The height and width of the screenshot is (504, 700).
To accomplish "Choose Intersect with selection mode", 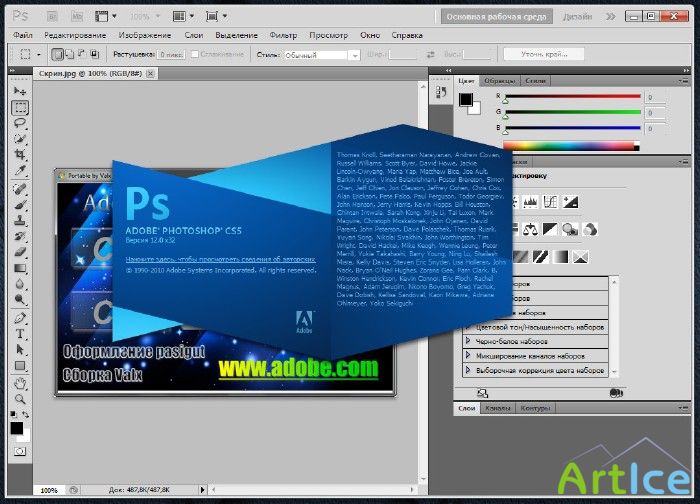I will pyautogui.click(x=94, y=54).
